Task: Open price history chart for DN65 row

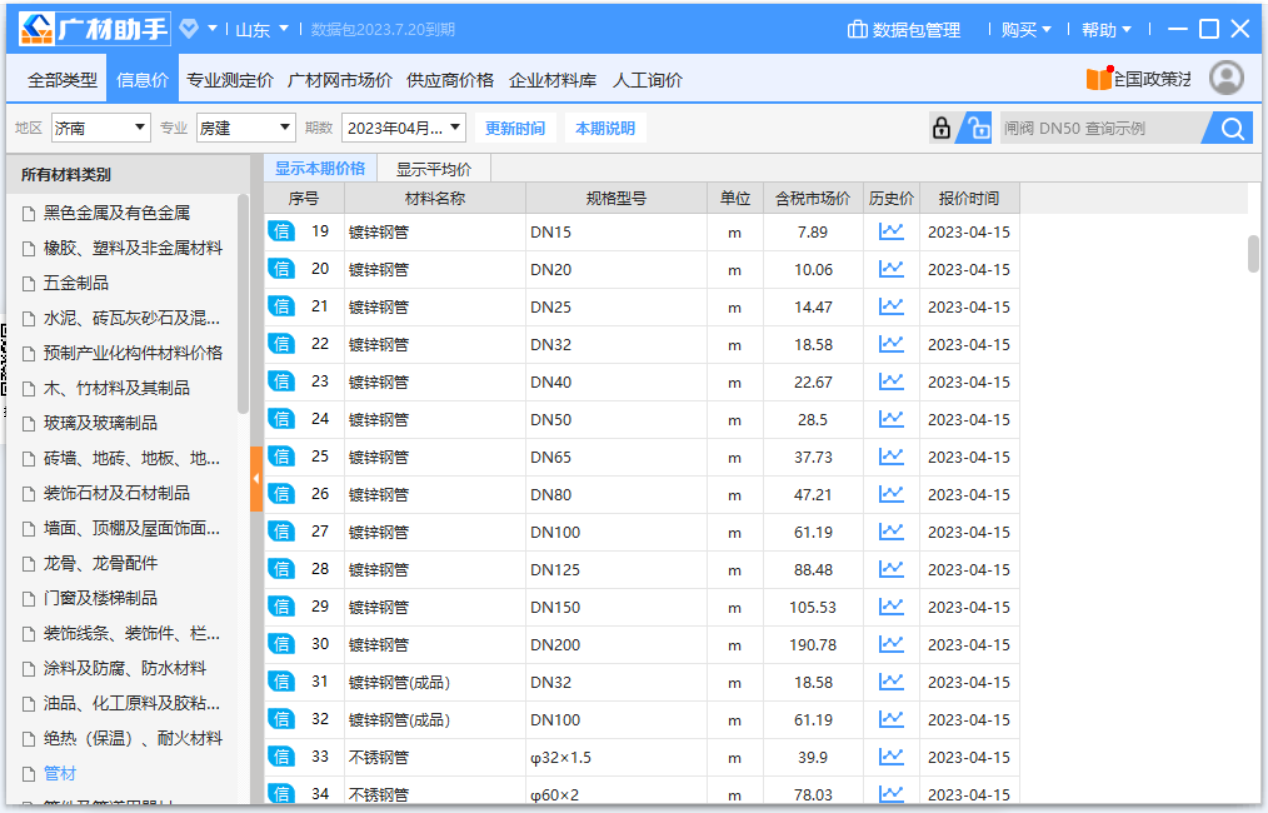Action: (x=891, y=456)
